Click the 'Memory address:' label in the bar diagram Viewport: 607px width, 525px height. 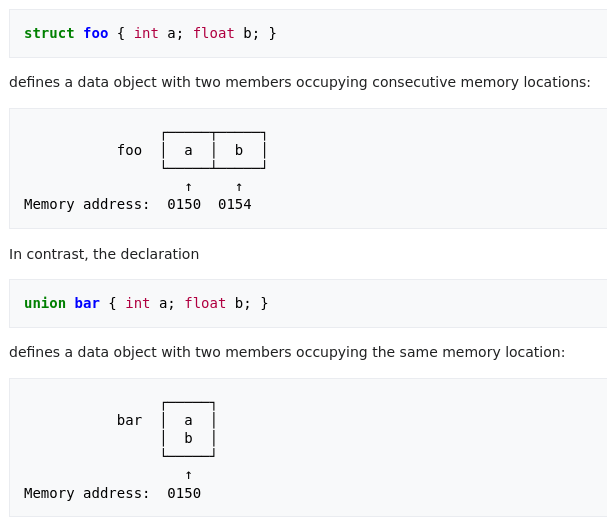coord(87,493)
